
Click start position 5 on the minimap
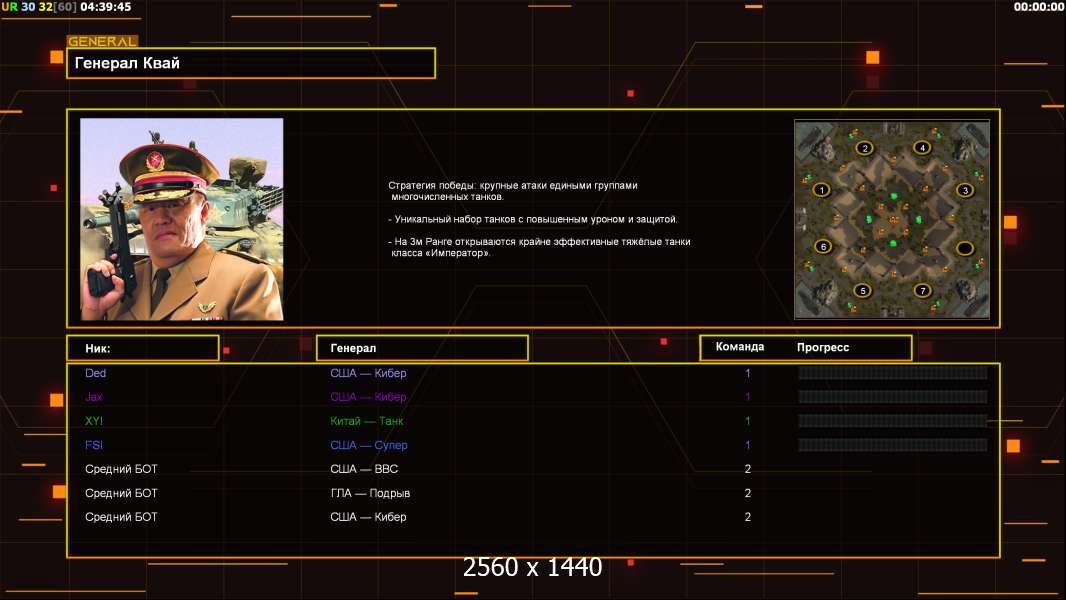tap(864, 291)
